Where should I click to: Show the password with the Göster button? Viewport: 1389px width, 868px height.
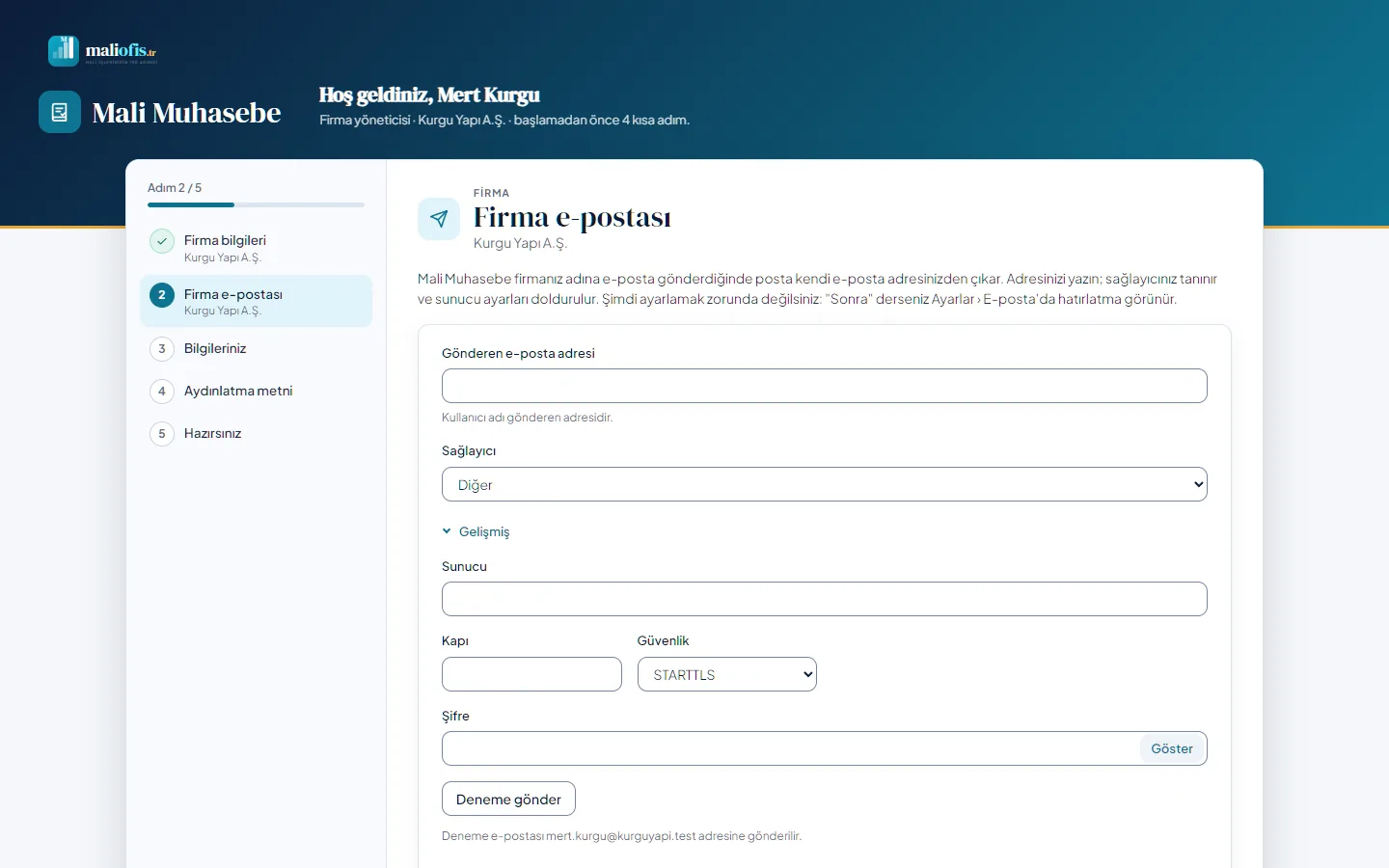(1172, 748)
